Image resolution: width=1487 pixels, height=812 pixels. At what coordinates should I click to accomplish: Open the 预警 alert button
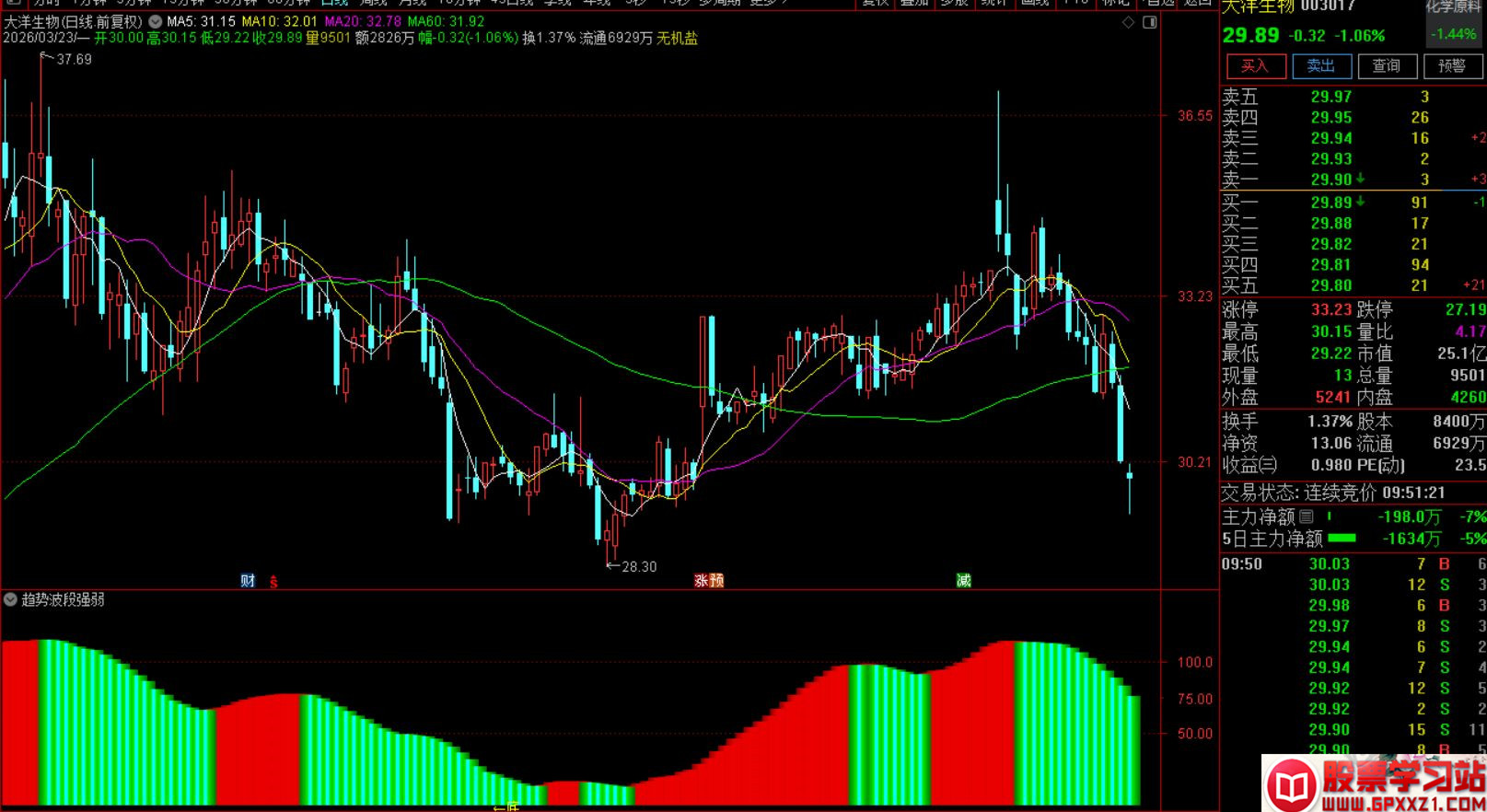pos(1452,66)
